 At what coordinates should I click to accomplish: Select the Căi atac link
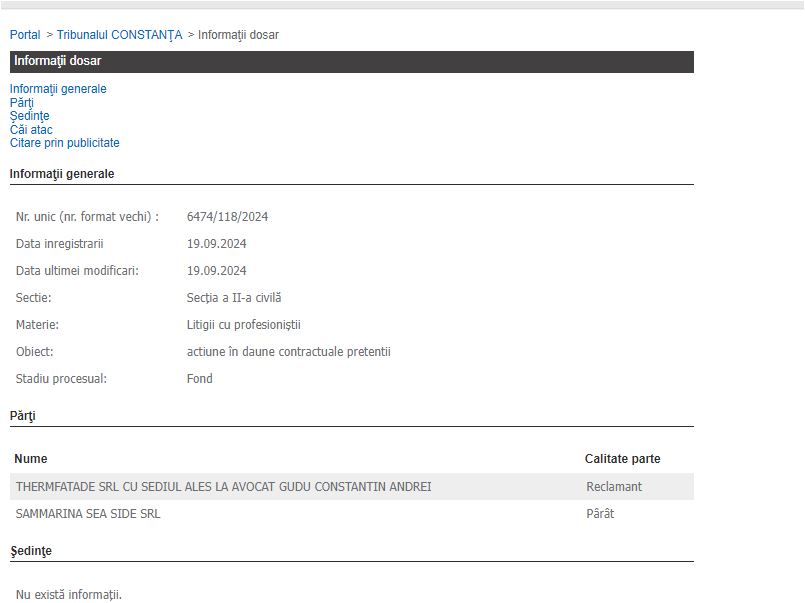[x=31, y=130]
